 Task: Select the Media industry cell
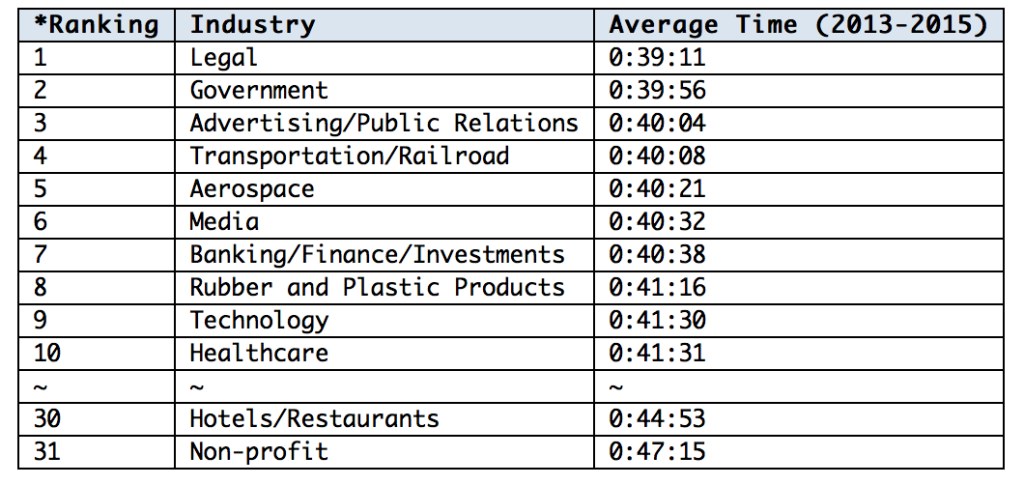coord(224,222)
